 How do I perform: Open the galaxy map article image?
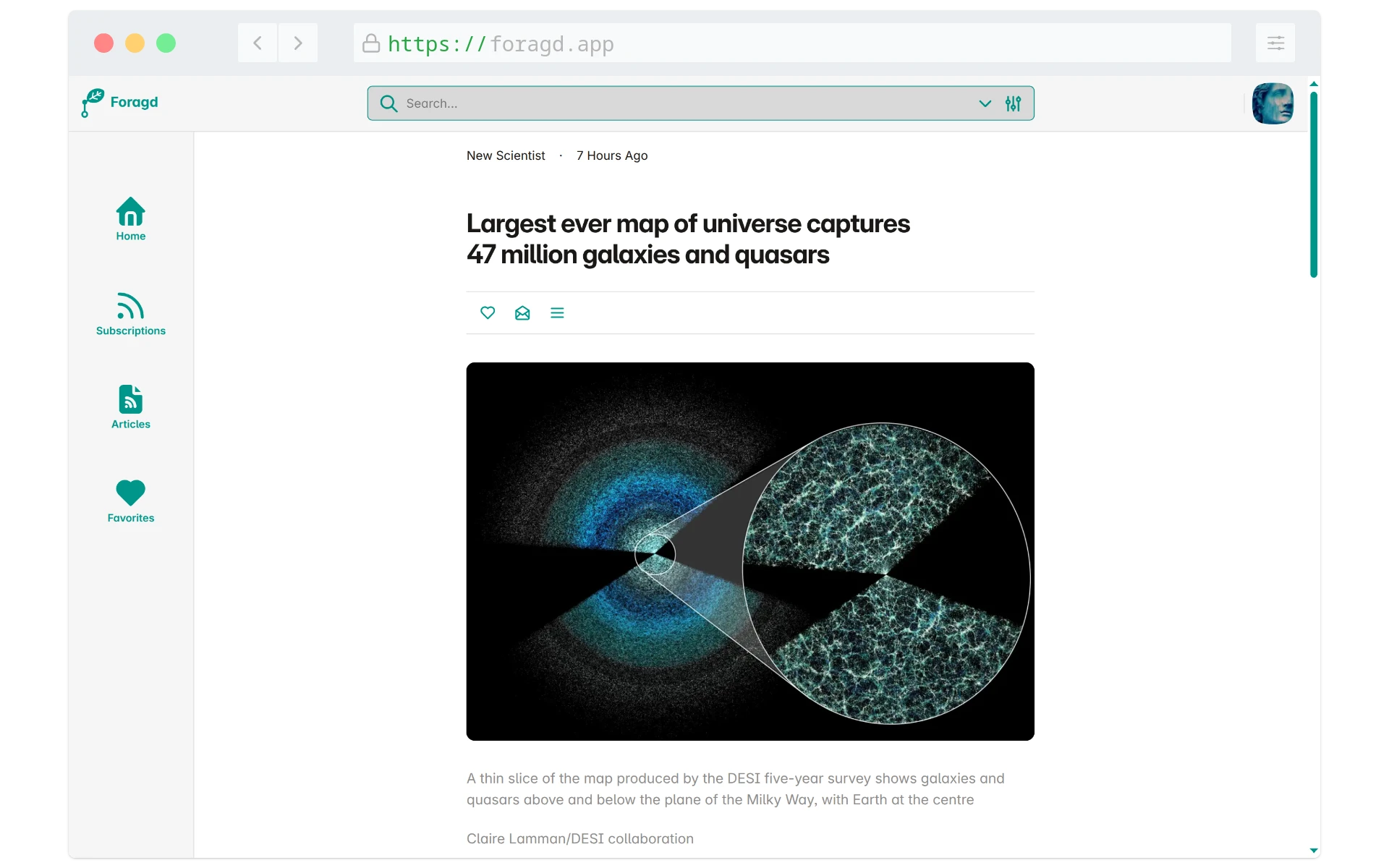click(x=750, y=551)
